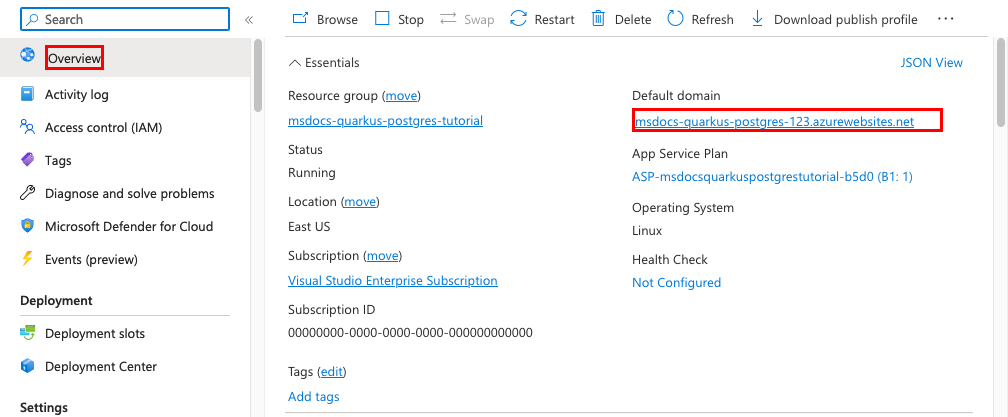Viewport: 1008px width, 417px height.
Task: Open Tags in the sidebar
Action: (58, 161)
